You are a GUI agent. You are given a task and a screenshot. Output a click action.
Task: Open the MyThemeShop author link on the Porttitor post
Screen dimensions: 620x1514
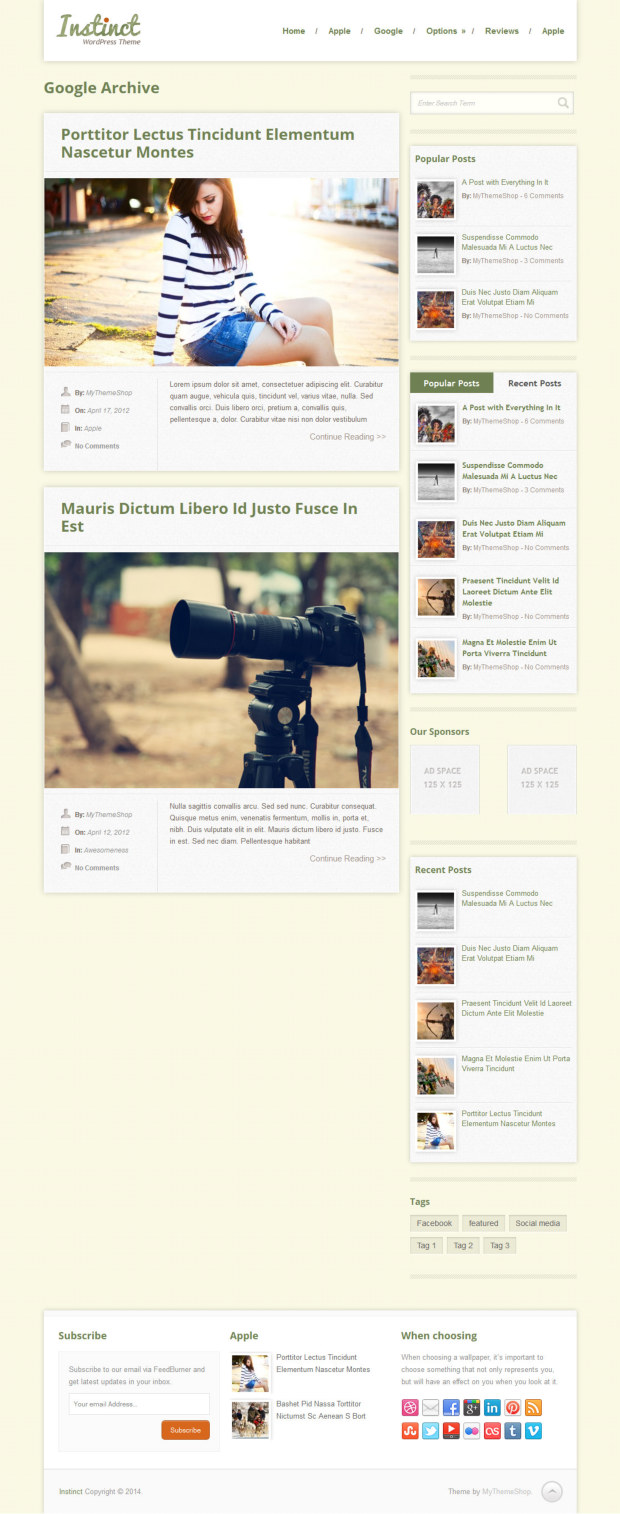point(109,393)
